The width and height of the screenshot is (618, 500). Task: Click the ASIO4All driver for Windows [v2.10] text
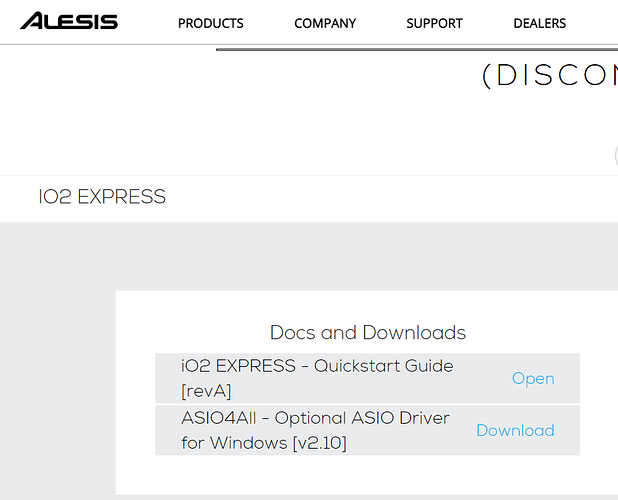[x=315, y=430]
